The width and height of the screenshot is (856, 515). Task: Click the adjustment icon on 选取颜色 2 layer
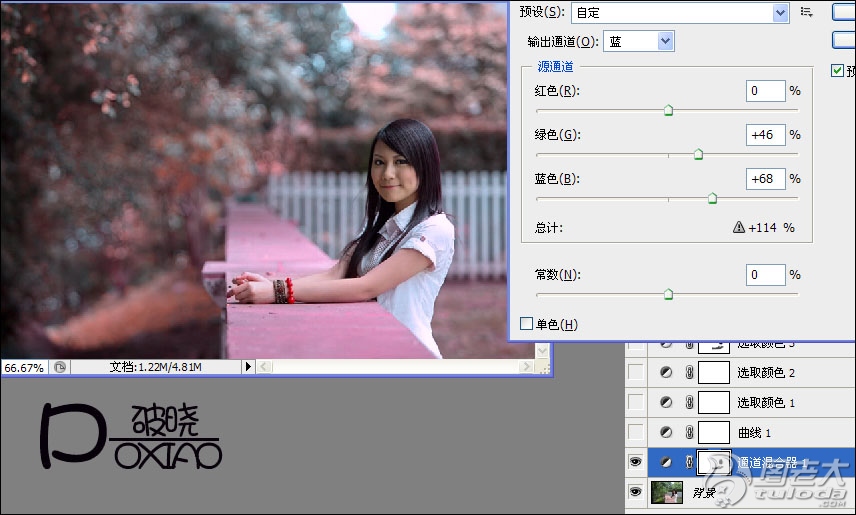[x=666, y=372]
